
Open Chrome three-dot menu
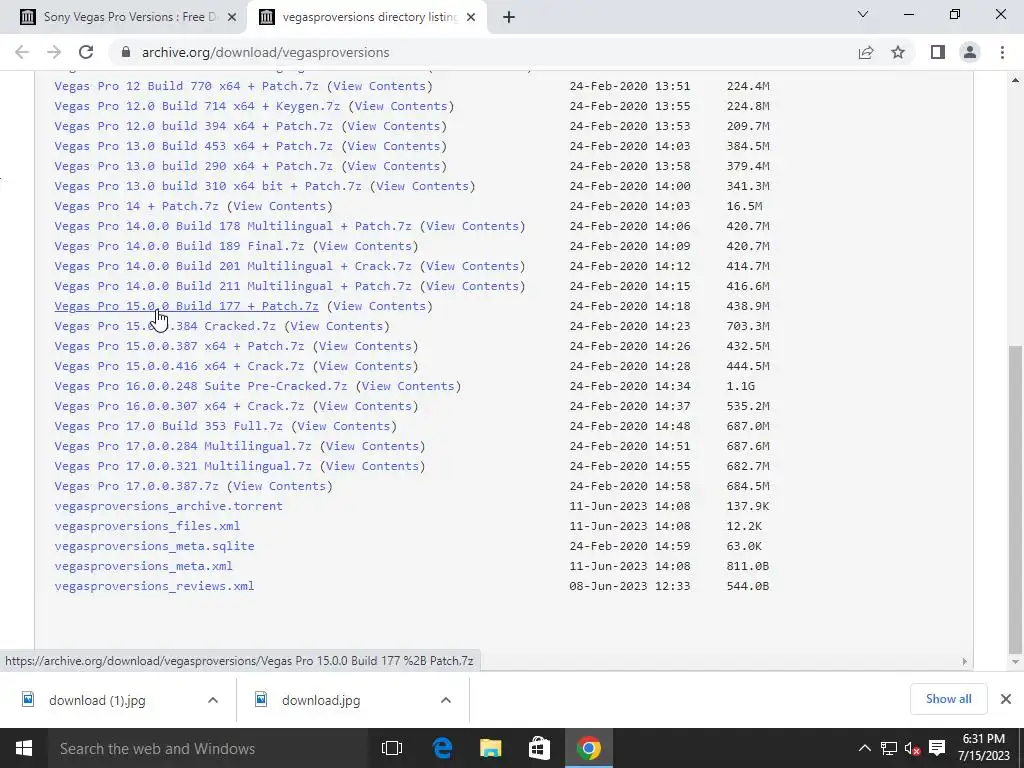coord(1002,52)
